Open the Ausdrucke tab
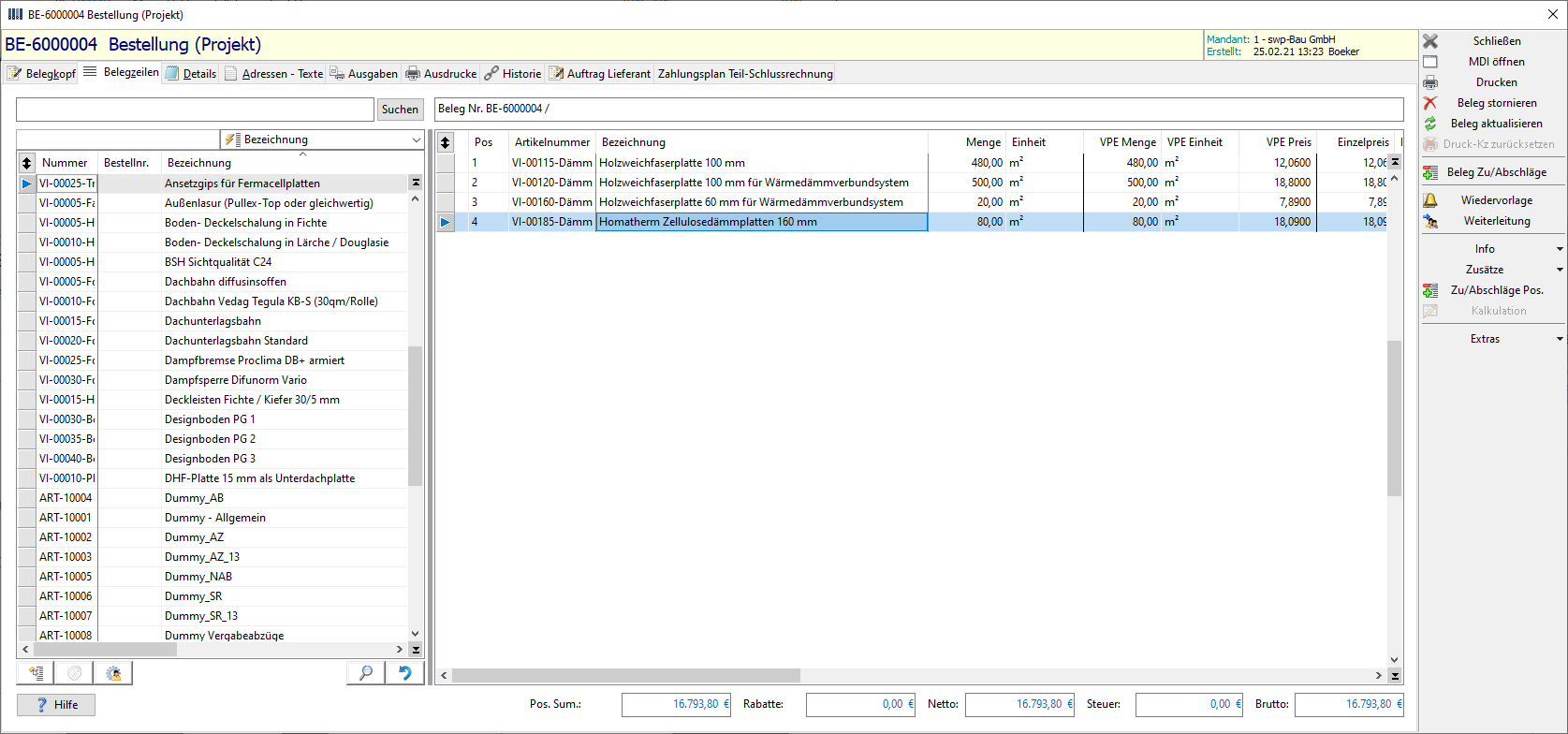Viewport: 1568px width, 734px height. (441, 74)
